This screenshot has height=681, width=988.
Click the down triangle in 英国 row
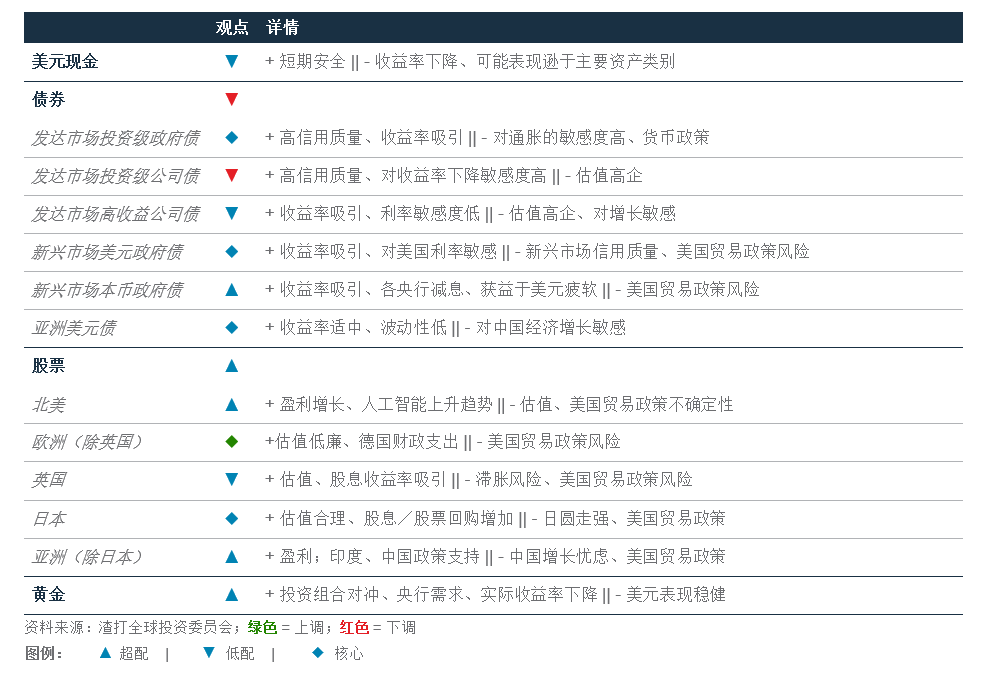pyautogui.click(x=232, y=479)
